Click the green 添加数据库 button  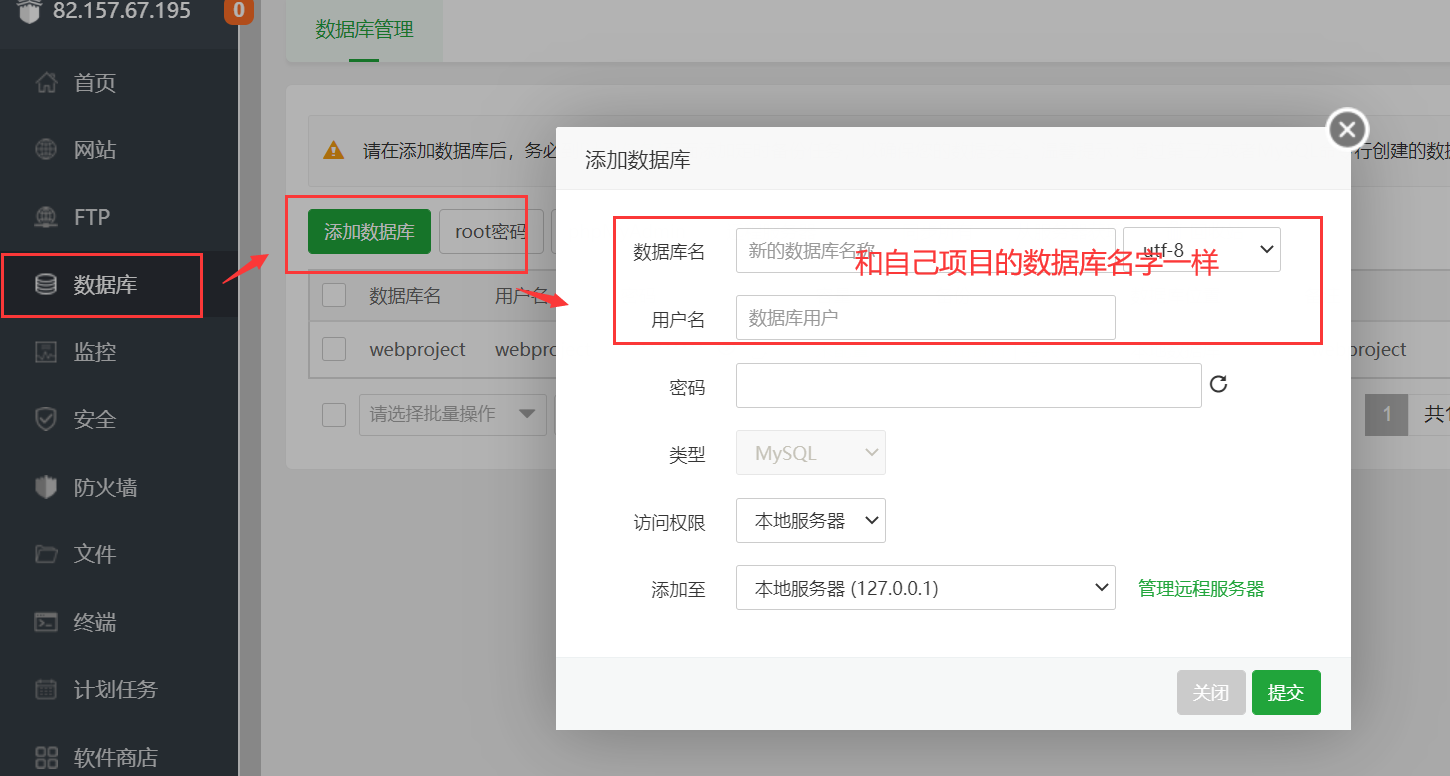coord(369,232)
